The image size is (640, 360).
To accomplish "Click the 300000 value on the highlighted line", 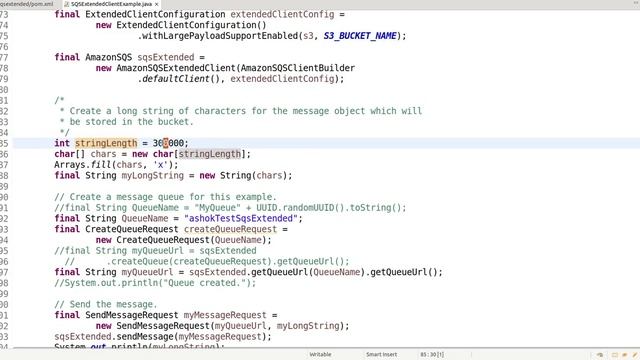I will point(168,143).
